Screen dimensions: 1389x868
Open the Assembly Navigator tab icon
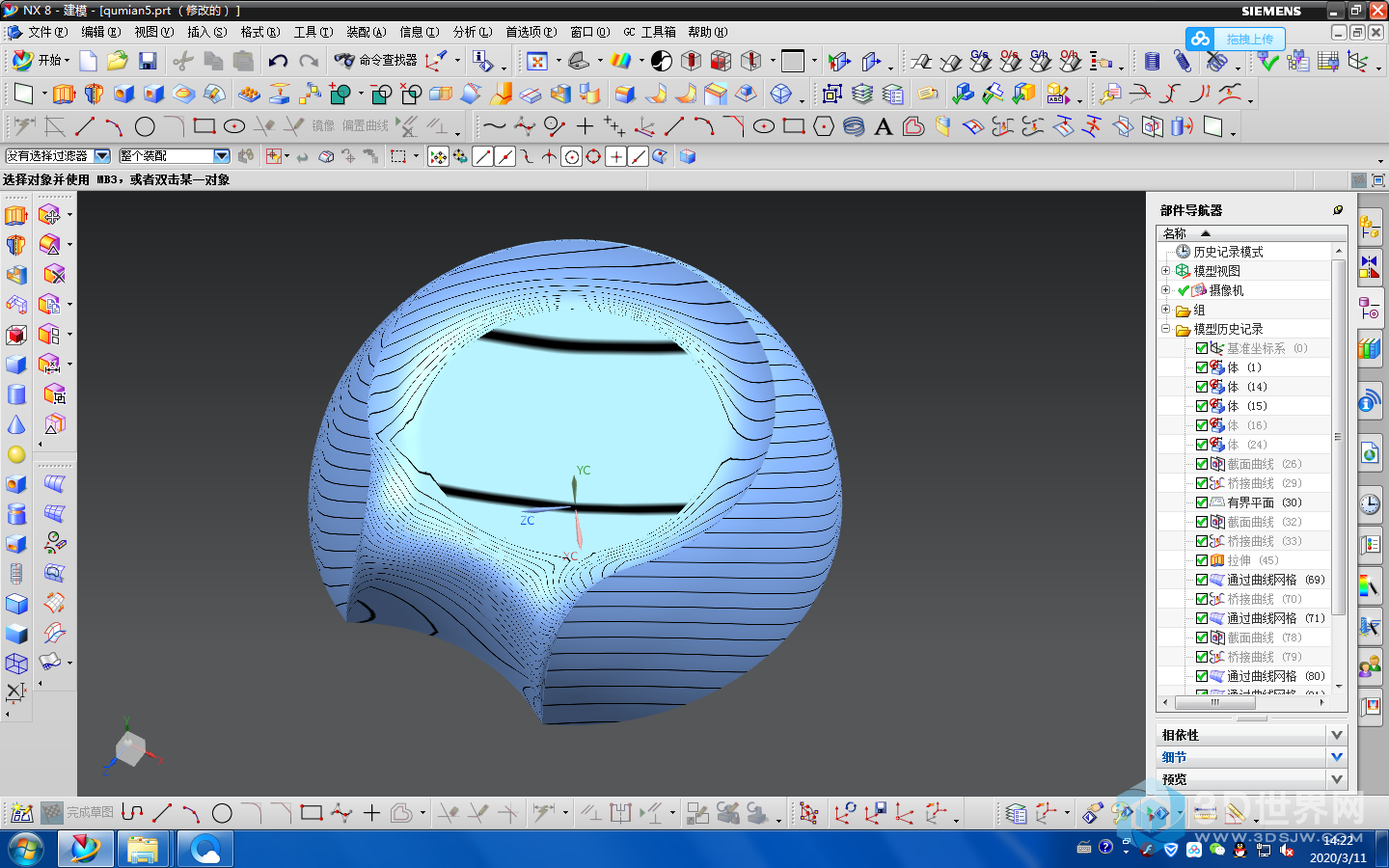pos(1370,230)
